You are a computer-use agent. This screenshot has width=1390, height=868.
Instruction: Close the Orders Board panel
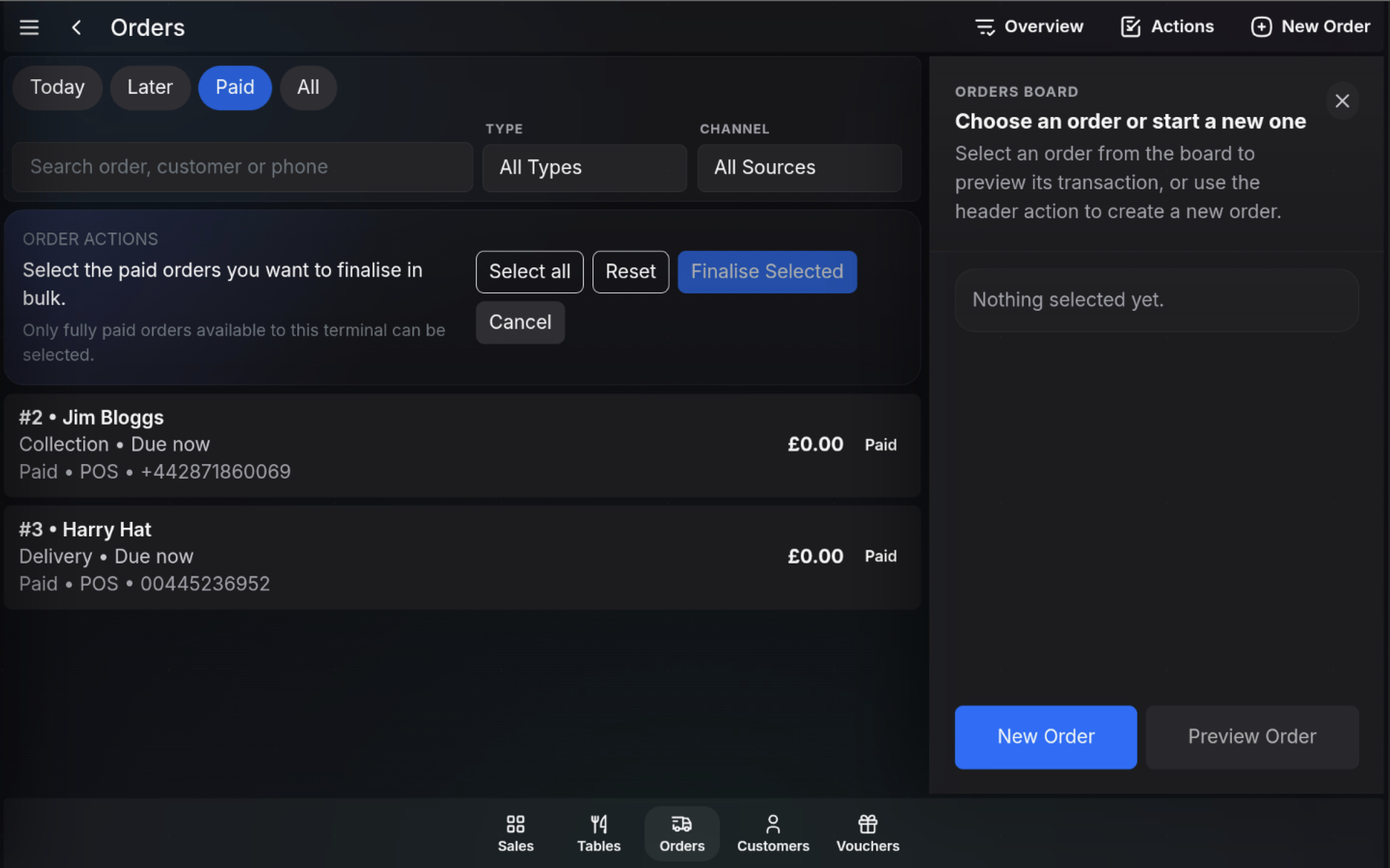[x=1342, y=101]
